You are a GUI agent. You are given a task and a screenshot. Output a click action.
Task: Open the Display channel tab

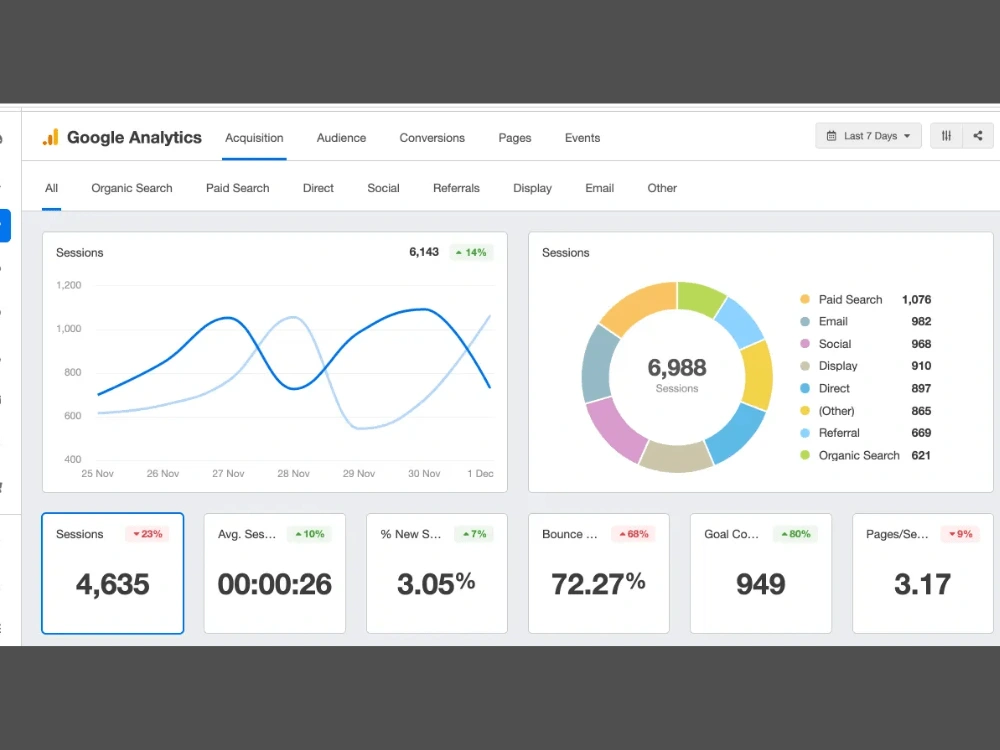click(x=533, y=188)
